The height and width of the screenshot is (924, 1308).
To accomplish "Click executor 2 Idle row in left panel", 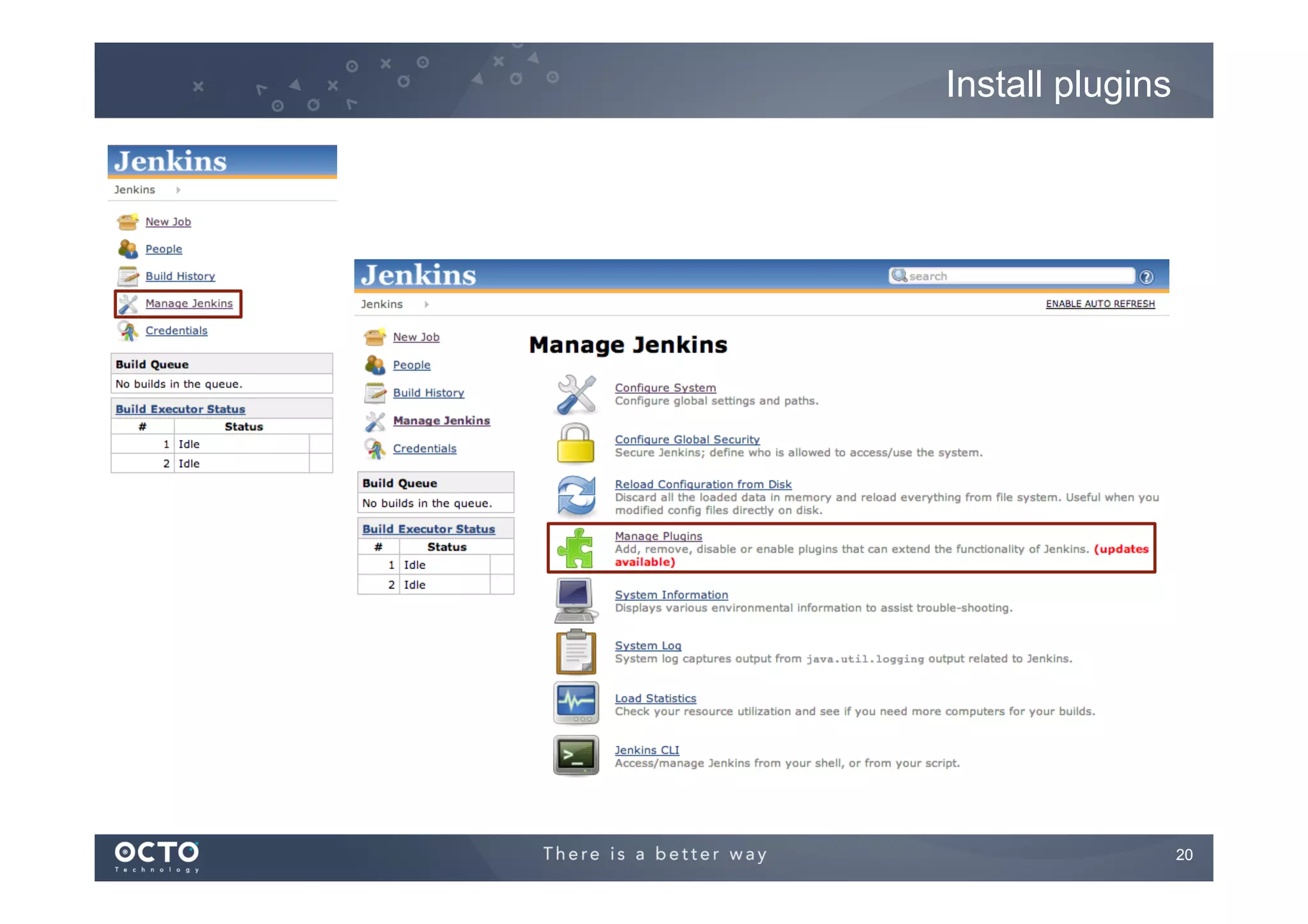I will (222, 464).
